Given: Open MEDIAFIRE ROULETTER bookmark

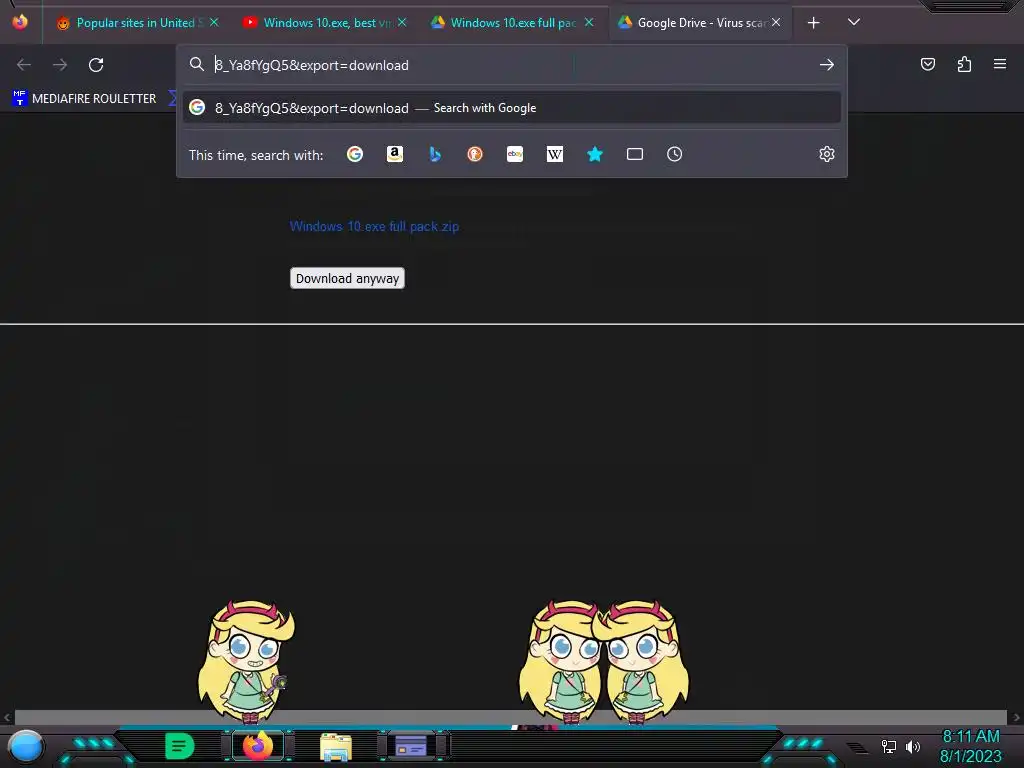Looking at the screenshot, I should (x=85, y=99).
